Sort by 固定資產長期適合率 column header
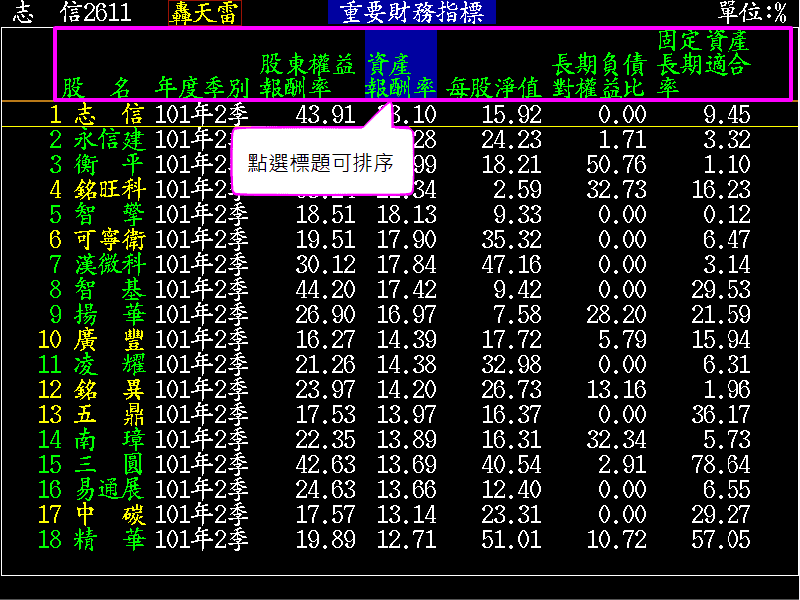 tap(704, 64)
